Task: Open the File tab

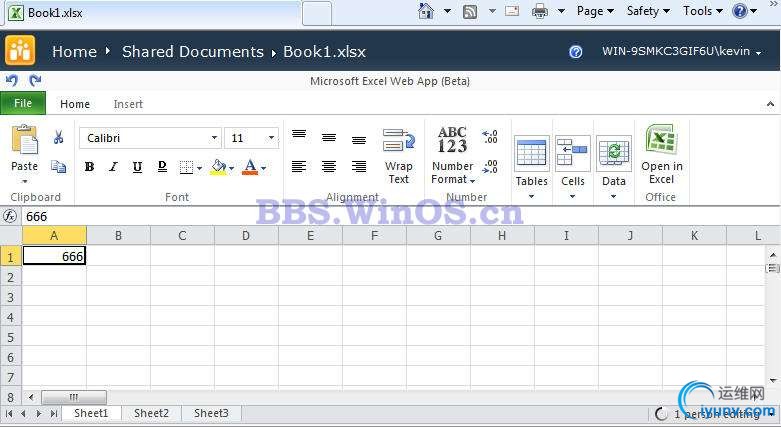Action: (x=23, y=103)
